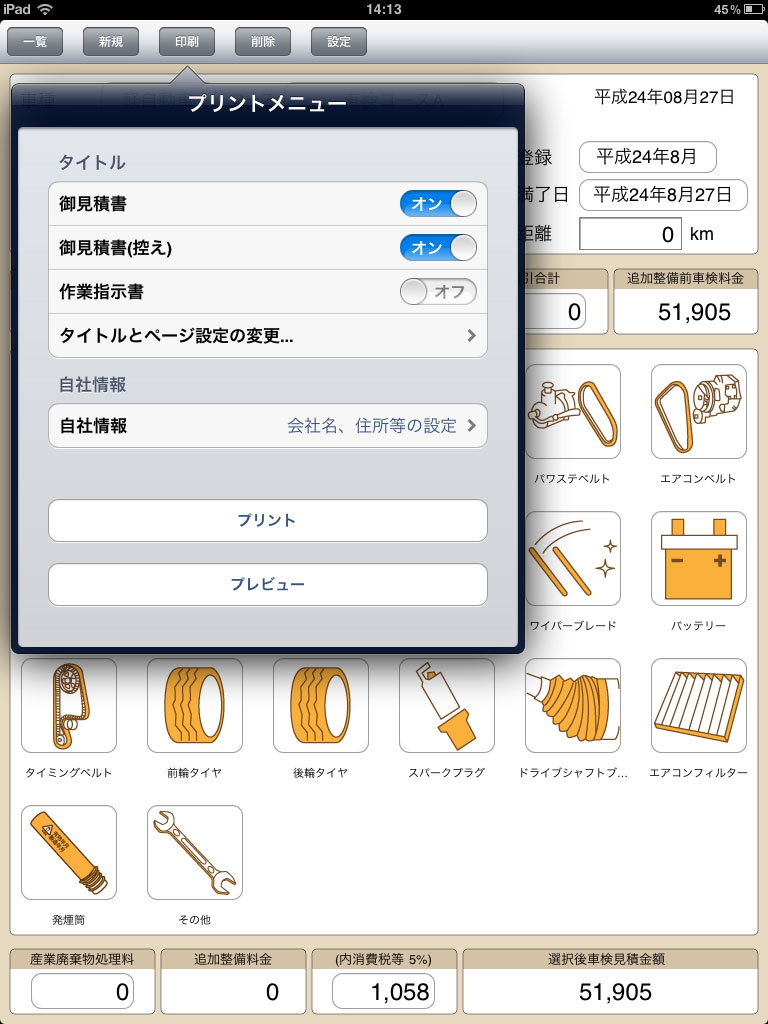The image size is (768, 1024).
Task: Tap the 前輪タイヤ front tire icon
Action: click(195, 705)
